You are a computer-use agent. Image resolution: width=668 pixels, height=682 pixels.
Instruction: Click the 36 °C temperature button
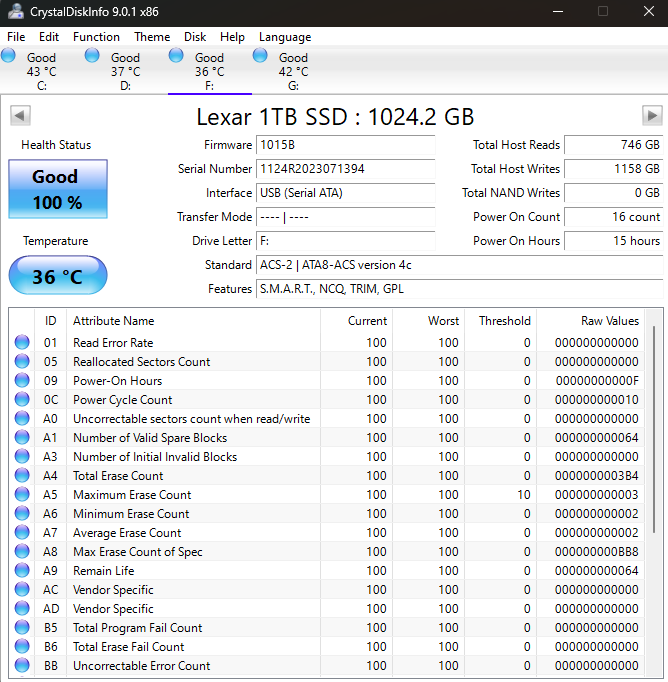(57, 276)
